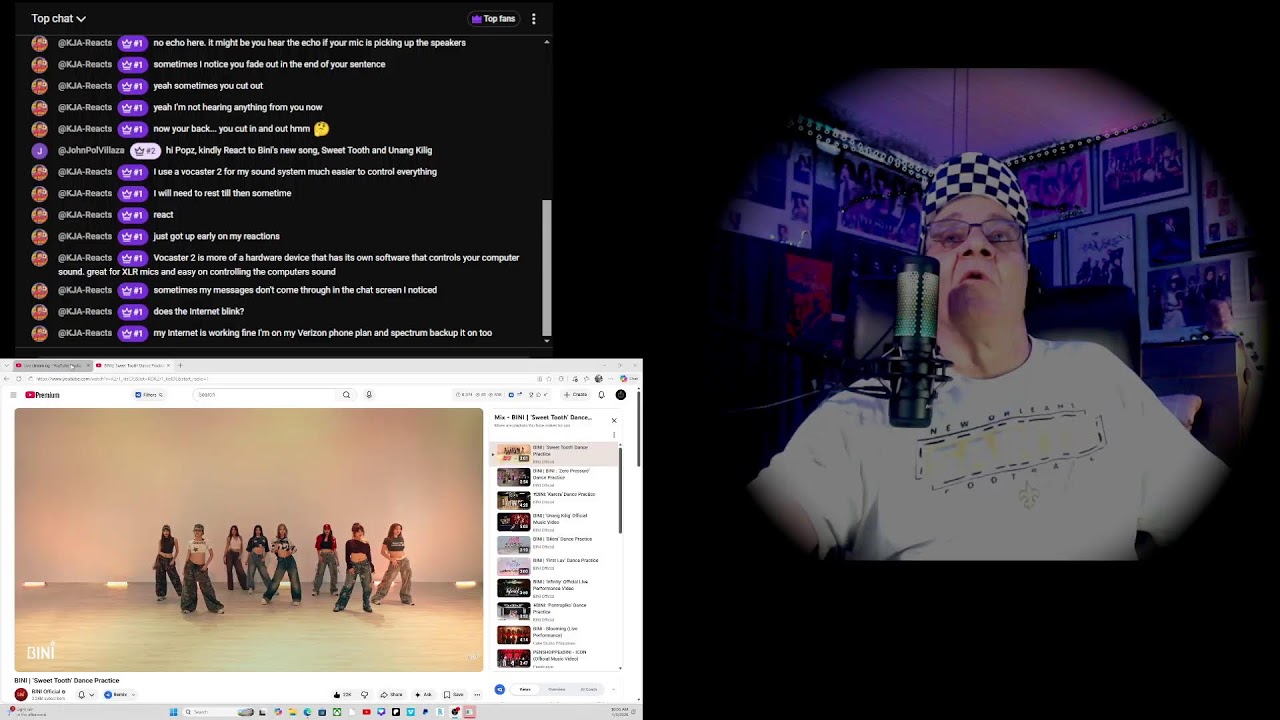Play 'First Luv' Dance Practice from mix

(x=555, y=566)
